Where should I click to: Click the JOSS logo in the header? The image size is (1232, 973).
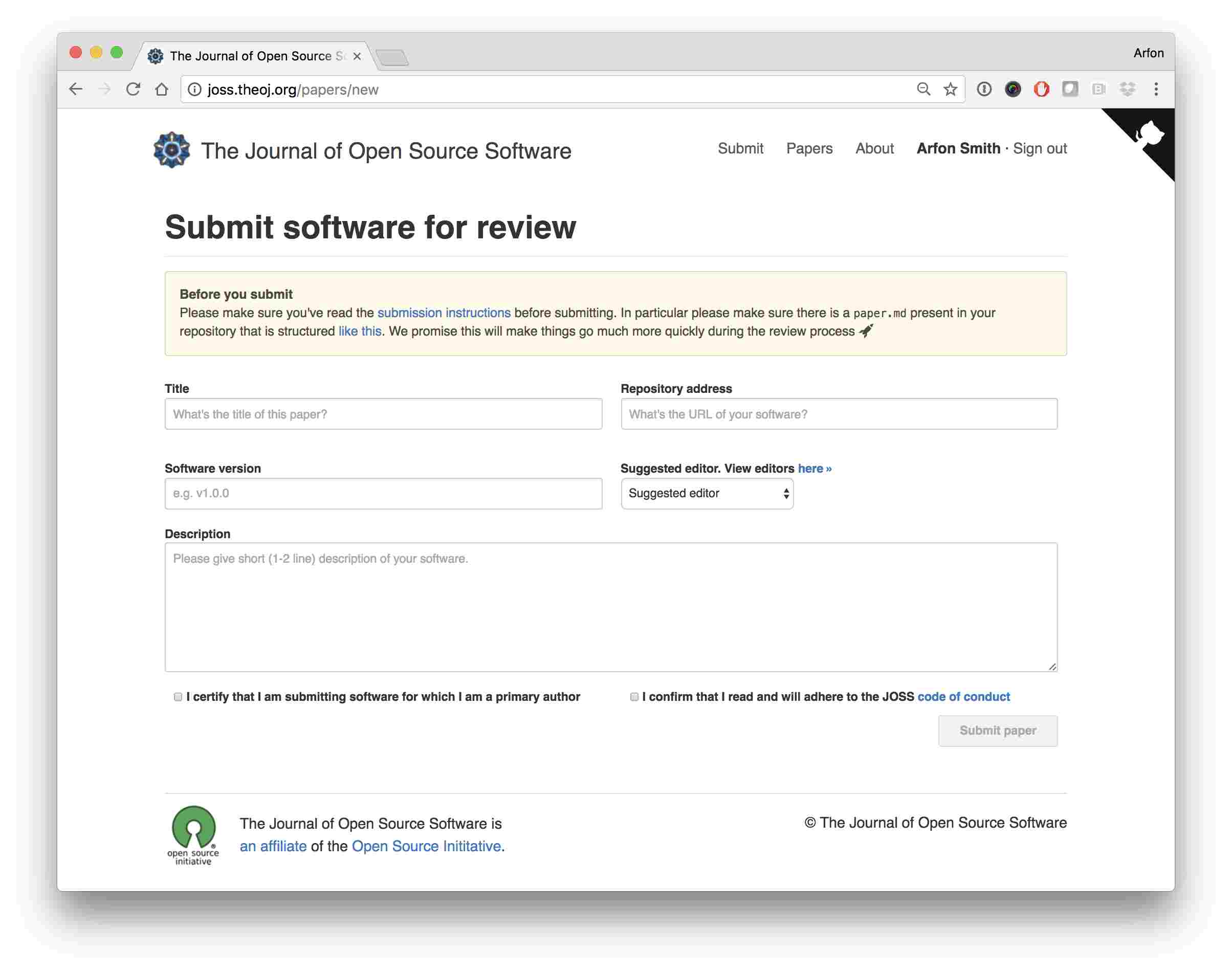click(x=171, y=150)
